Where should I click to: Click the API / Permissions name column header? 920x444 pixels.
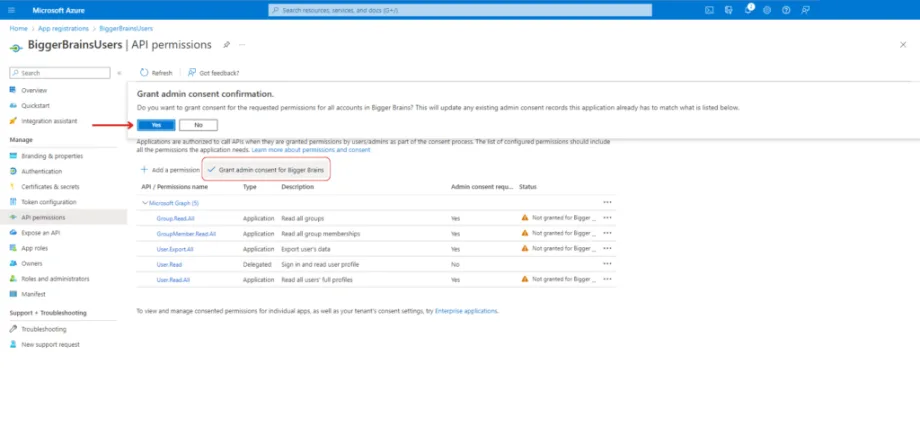(175, 187)
